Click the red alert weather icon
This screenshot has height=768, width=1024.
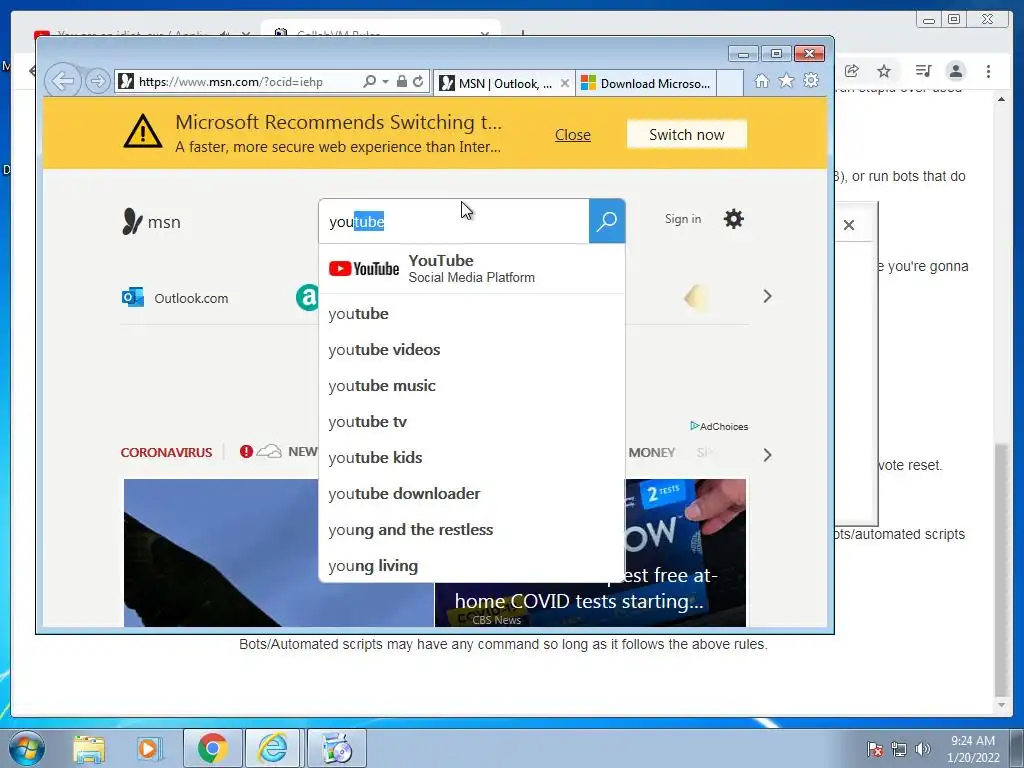(246, 451)
